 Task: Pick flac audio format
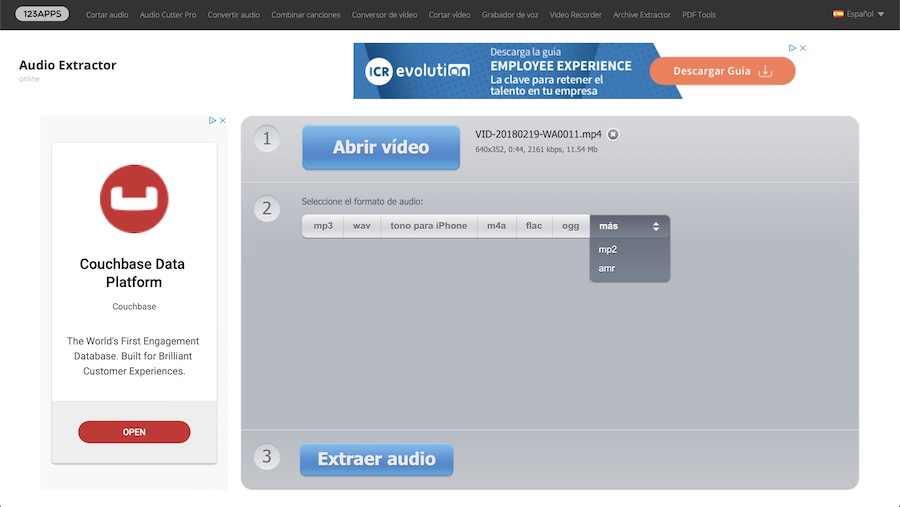pyautogui.click(x=534, y=226)
